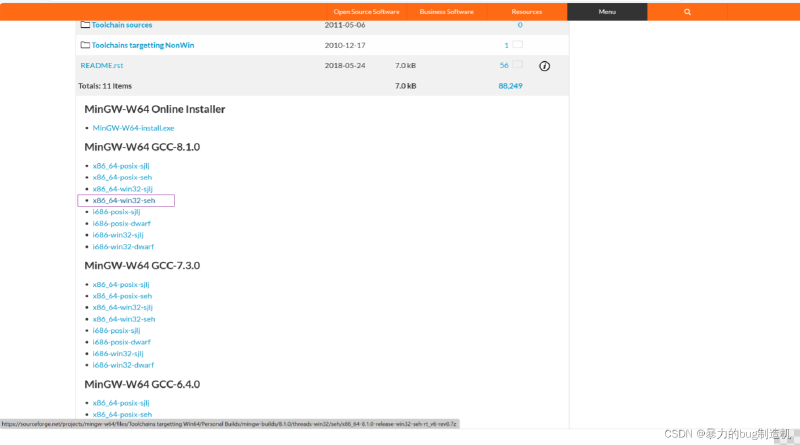
Task: Open GCC-7.3.0 i686-win32-dwarf link
Action: [x=123, y=365]
